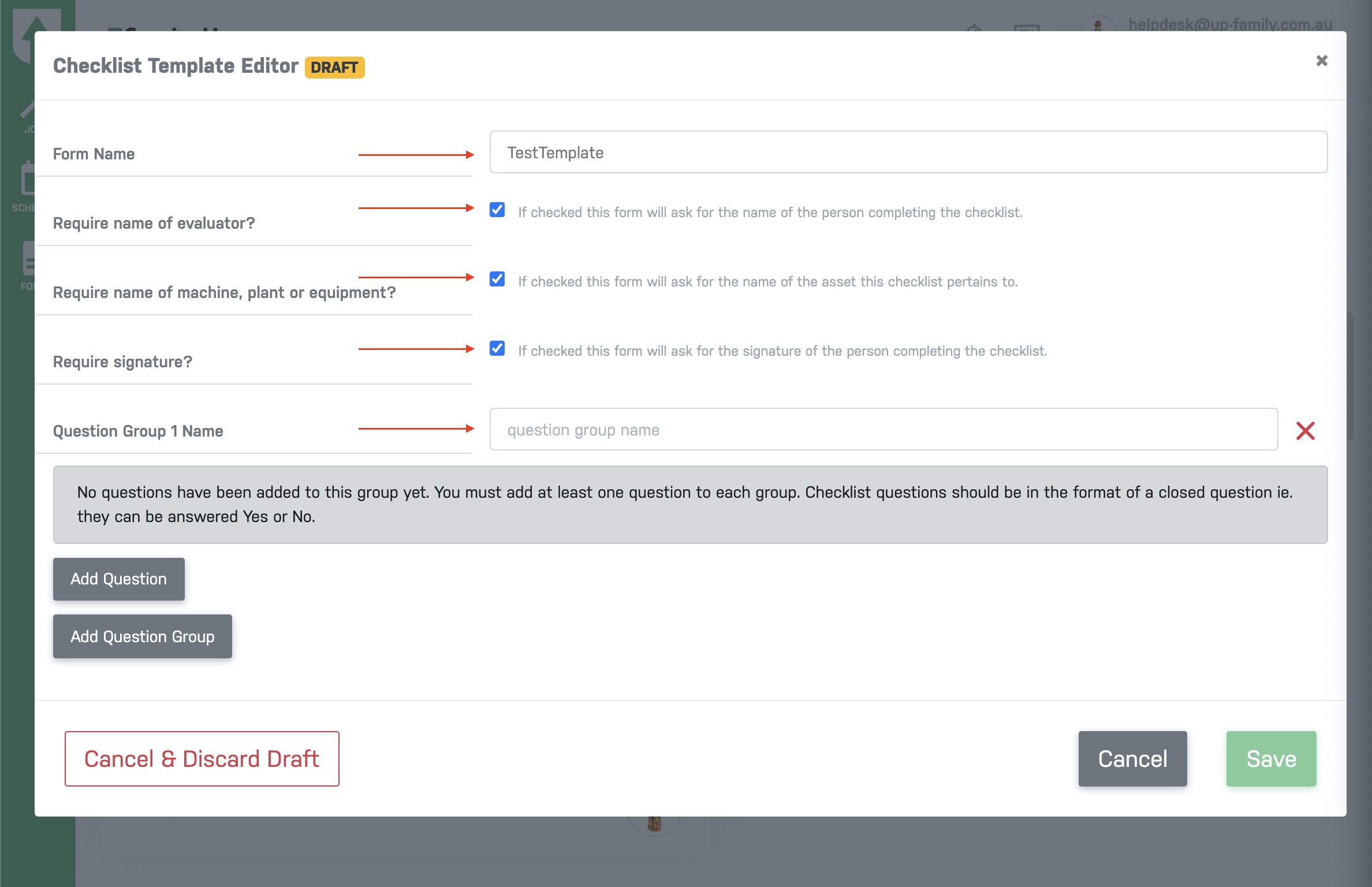Image resolution: width=1372 pixels, height=887 pixels.
Task: Uncheck Require name of evaluator checkbox
Action: point(497,210)
